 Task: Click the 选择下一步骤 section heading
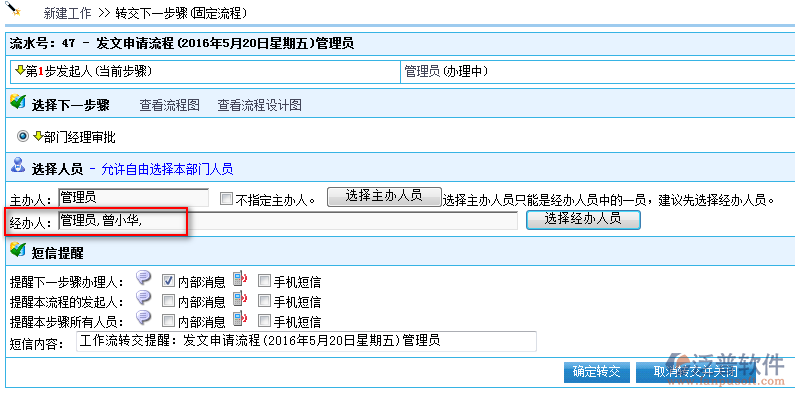tap(70, 105)
